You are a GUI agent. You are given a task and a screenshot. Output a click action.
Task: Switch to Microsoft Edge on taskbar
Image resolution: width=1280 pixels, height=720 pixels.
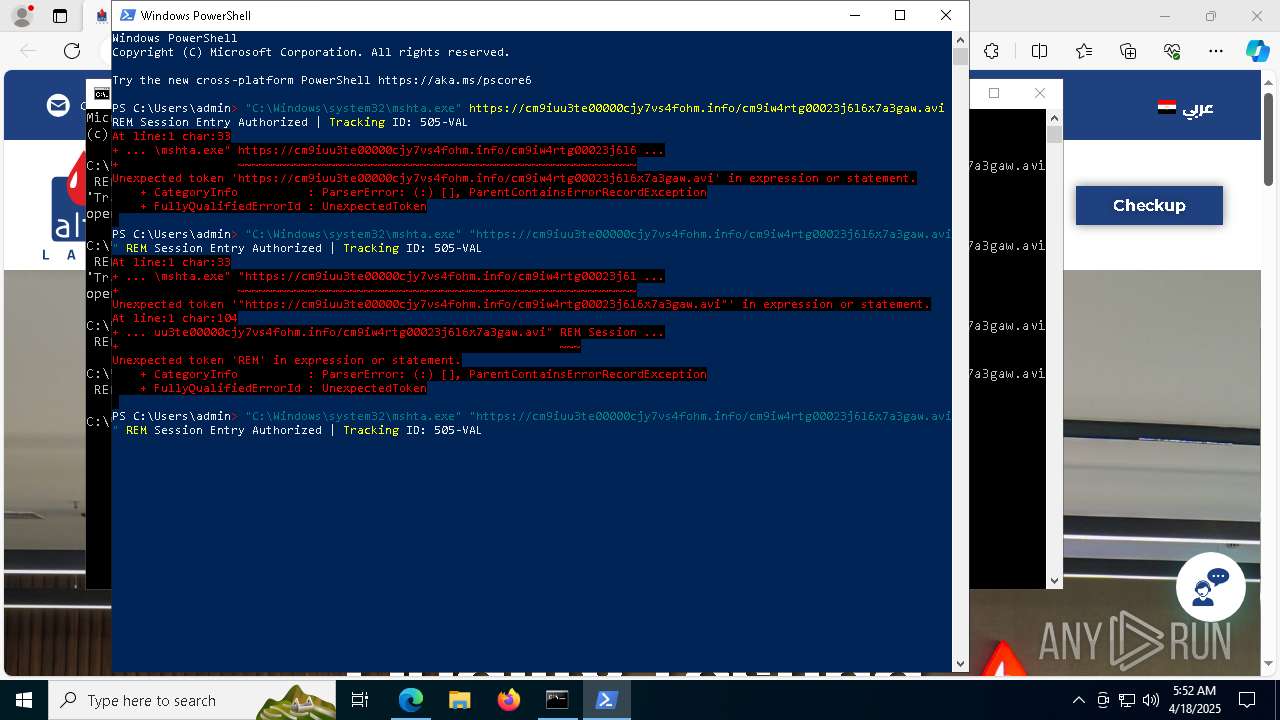point(411,700)
